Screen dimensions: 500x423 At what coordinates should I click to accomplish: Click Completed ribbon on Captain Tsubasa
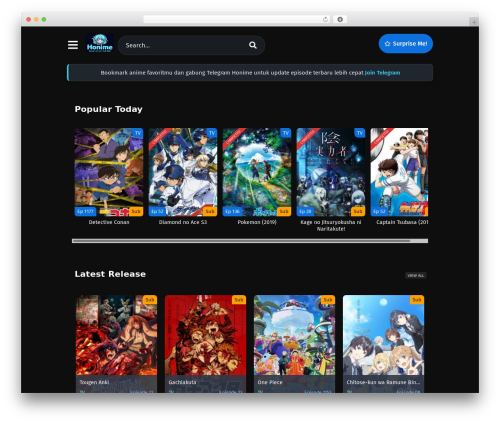click(381, 138)
